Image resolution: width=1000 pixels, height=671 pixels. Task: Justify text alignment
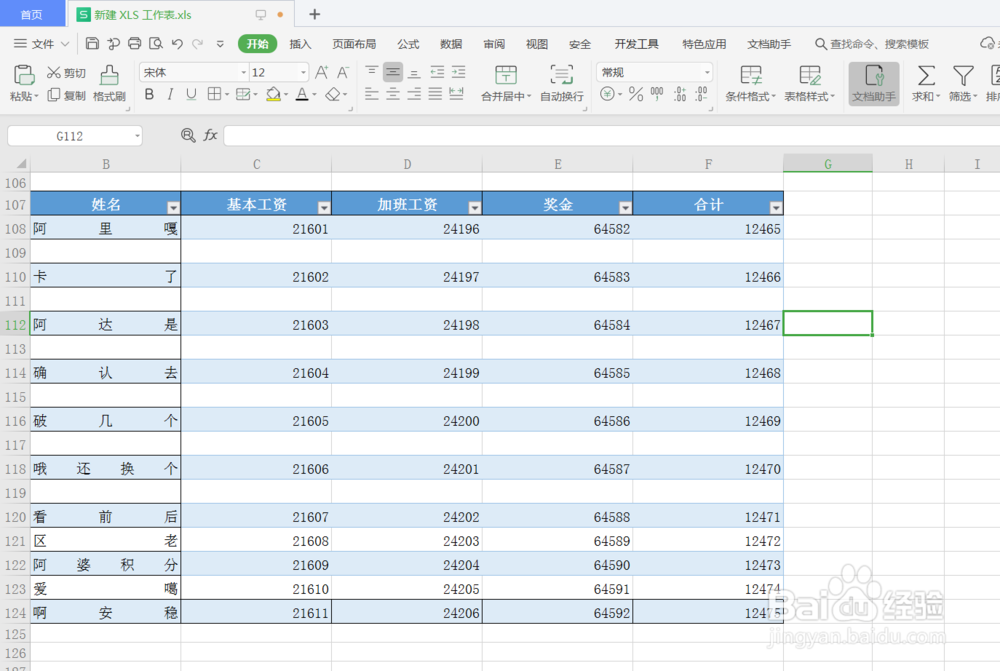435,94
